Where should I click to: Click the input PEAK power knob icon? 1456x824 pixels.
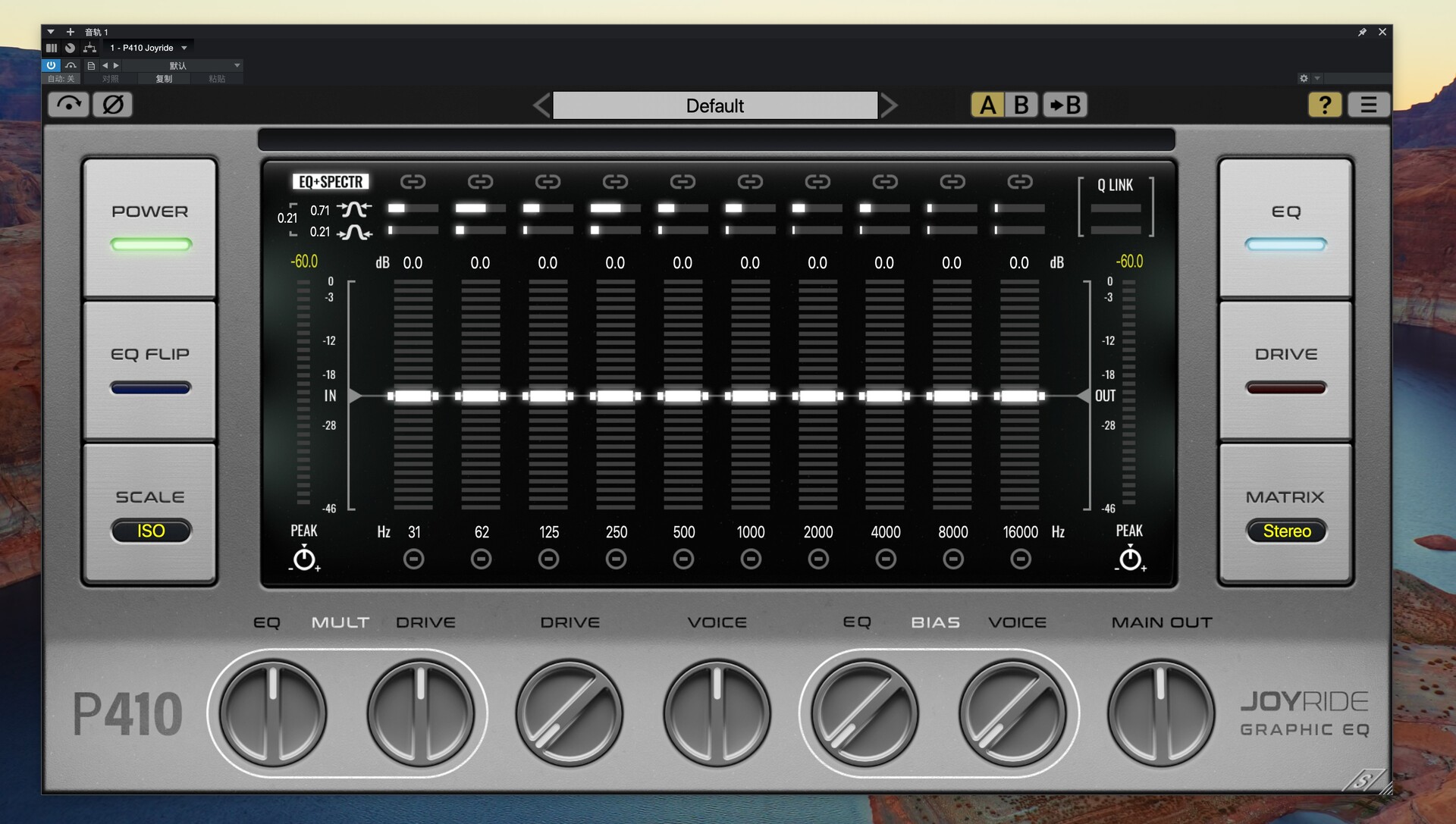304,559
